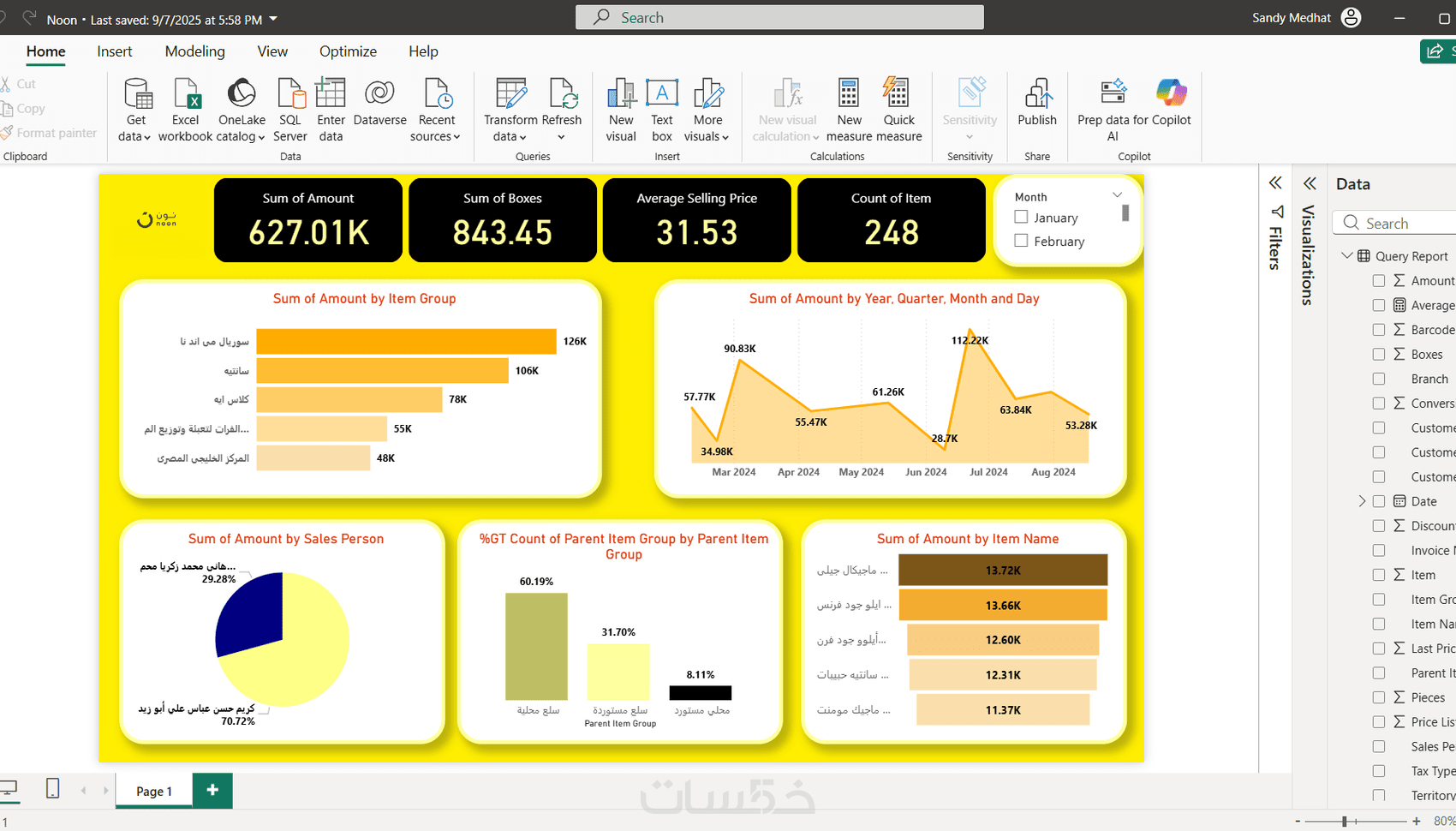Screen dimensions: 1456x831
Task: Check the Pieces field
Action: point(1378,697)
